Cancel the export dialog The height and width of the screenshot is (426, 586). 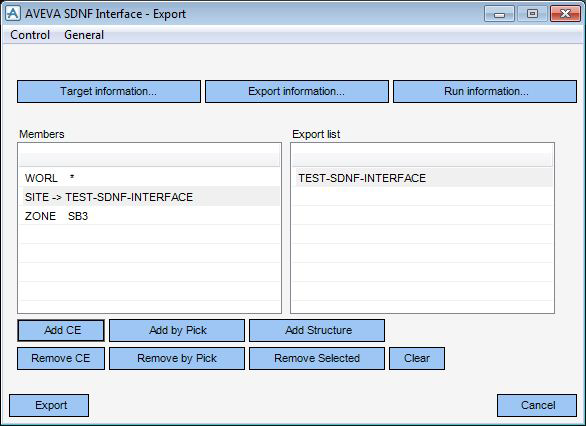point(537,405)
